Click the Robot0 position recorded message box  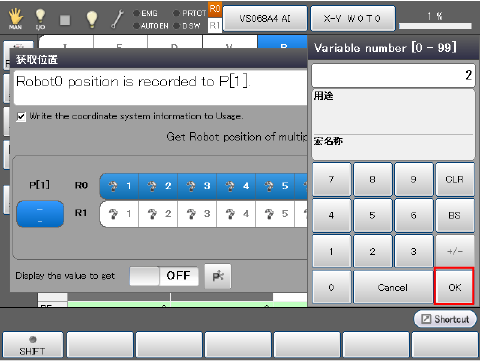tap(160, 87)
